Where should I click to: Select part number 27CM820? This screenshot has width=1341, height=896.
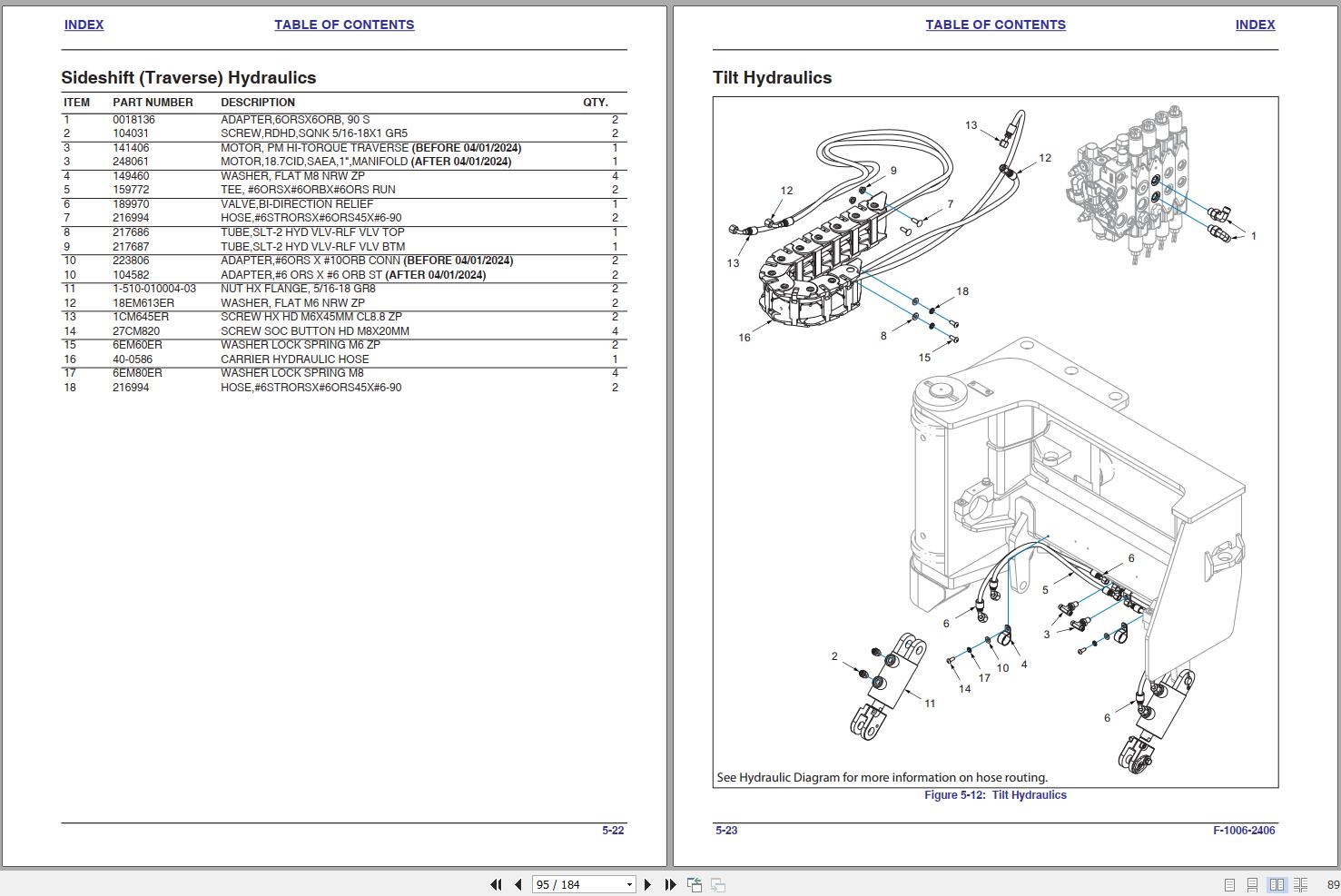(x=136, y=331)
